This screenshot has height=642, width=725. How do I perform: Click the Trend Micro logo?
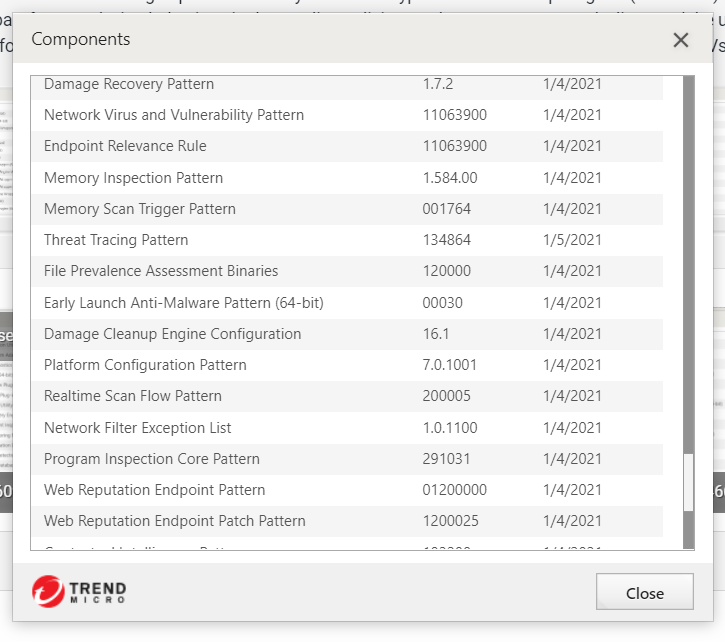(x=79, y=591)
